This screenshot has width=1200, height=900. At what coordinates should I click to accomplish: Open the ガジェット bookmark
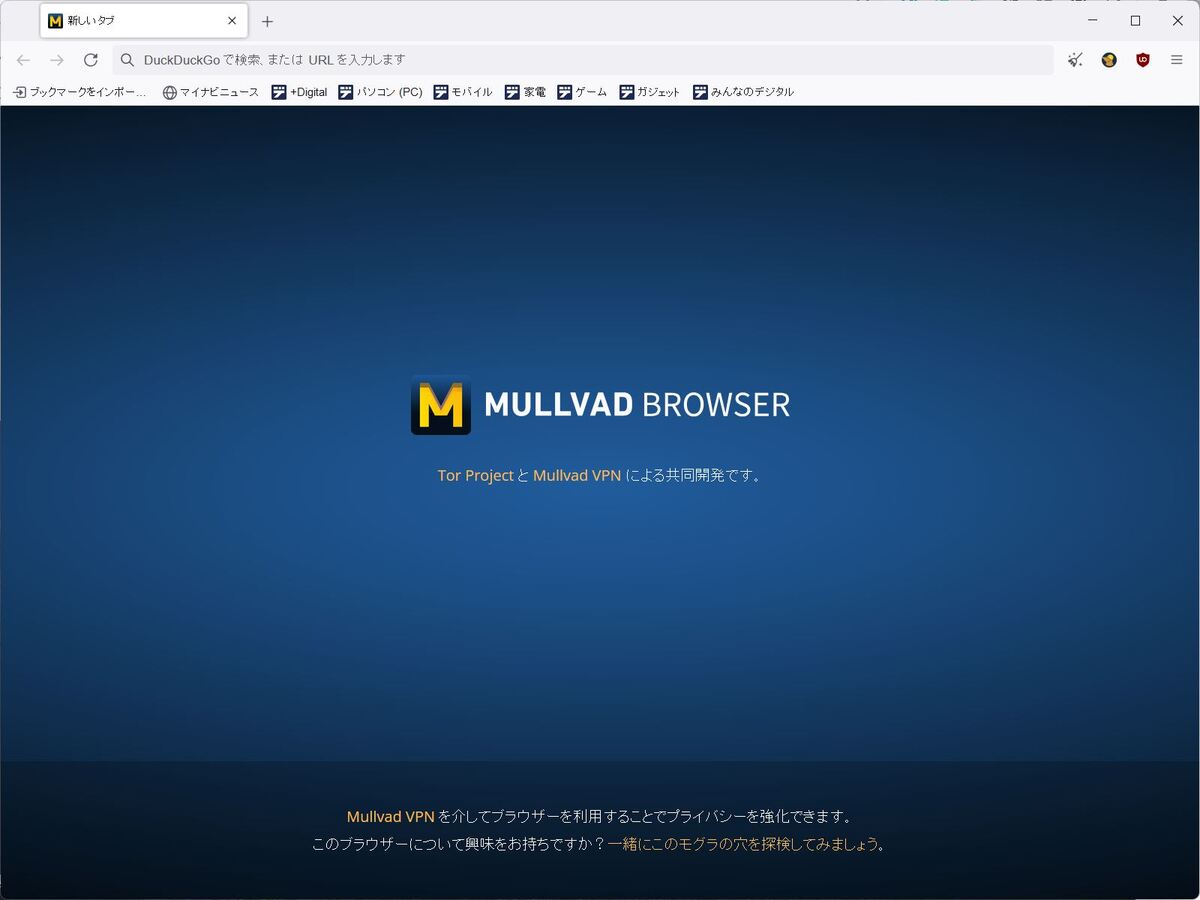[x=650, y=92]
